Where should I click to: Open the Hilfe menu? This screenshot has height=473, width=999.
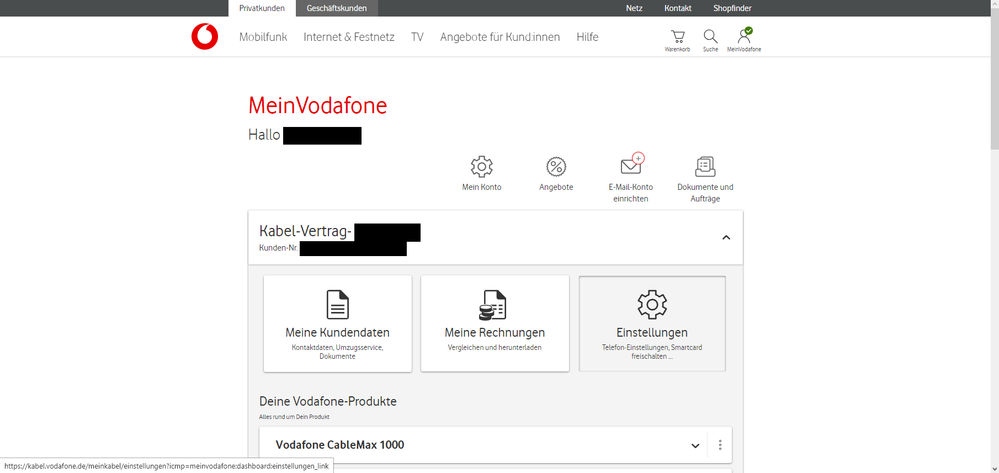pos(587,37)
